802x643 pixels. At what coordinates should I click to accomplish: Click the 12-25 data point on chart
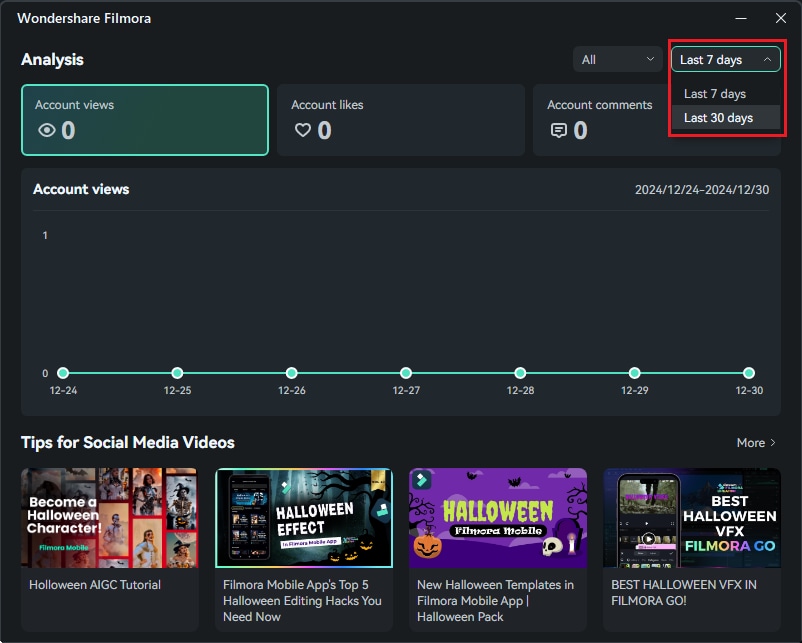tap(177, 373)
